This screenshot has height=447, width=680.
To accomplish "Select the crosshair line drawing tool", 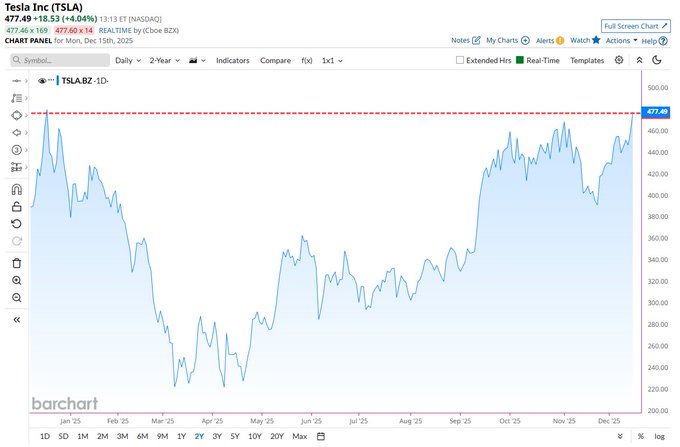I will point(16,81).
